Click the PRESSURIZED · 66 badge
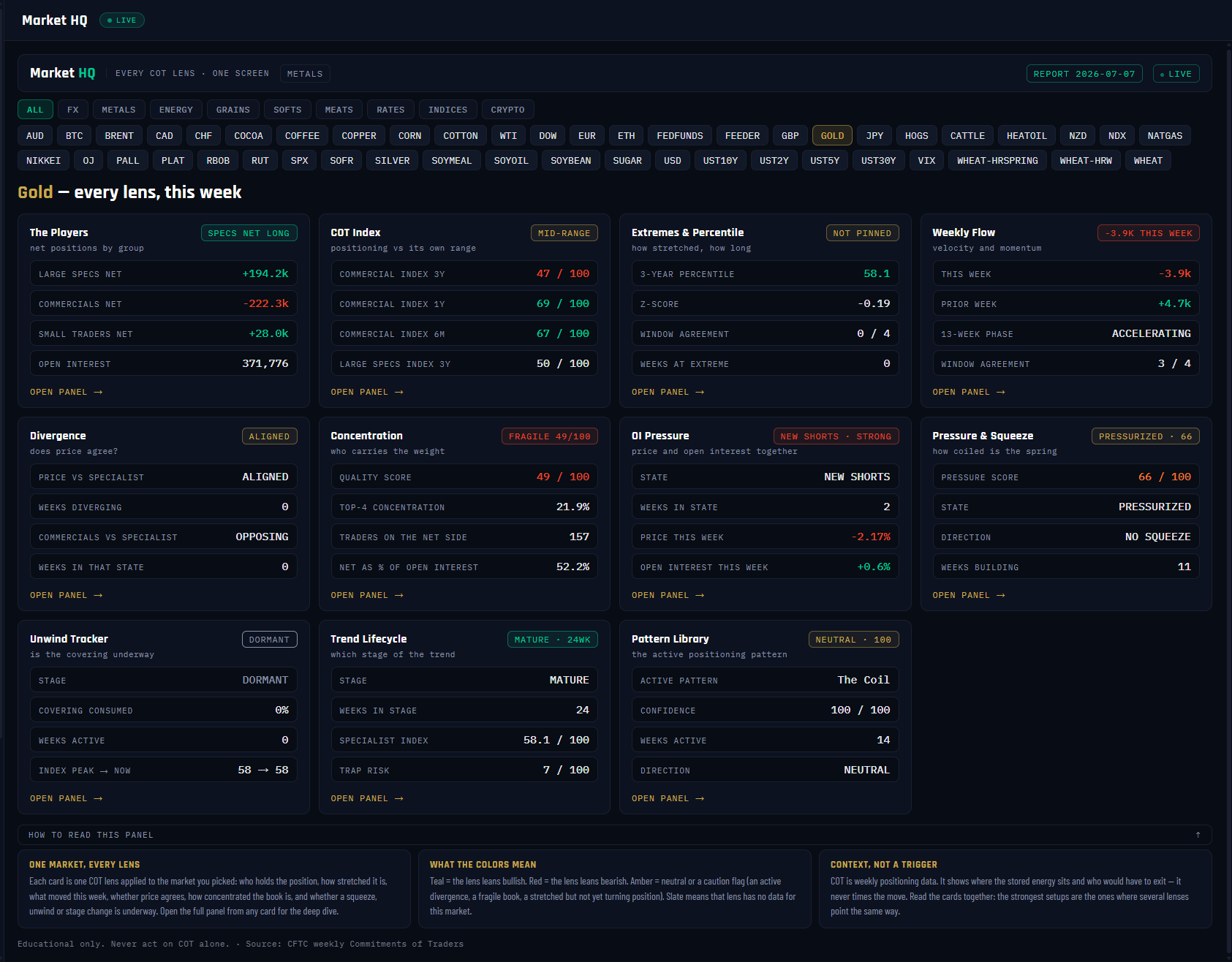Screen dimensions: 1232x962 [x=1146, y=436]
